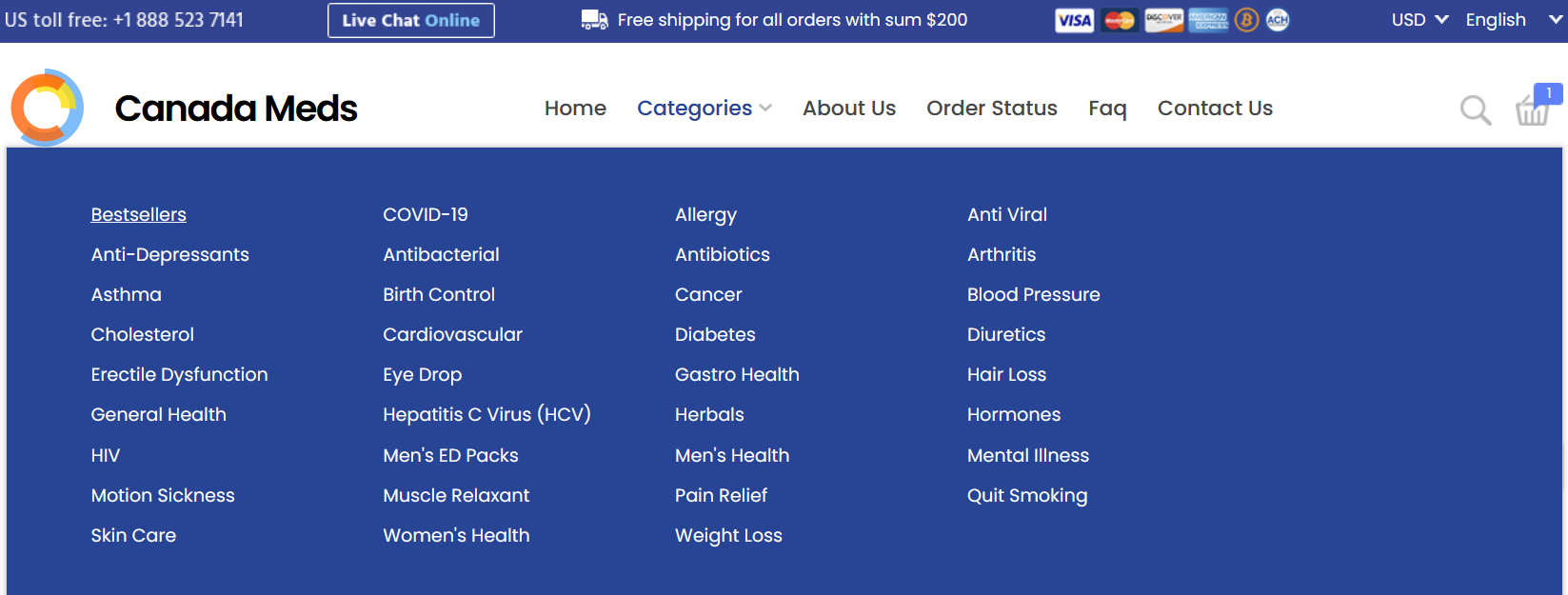Click the Mastercard icon

1120,20
